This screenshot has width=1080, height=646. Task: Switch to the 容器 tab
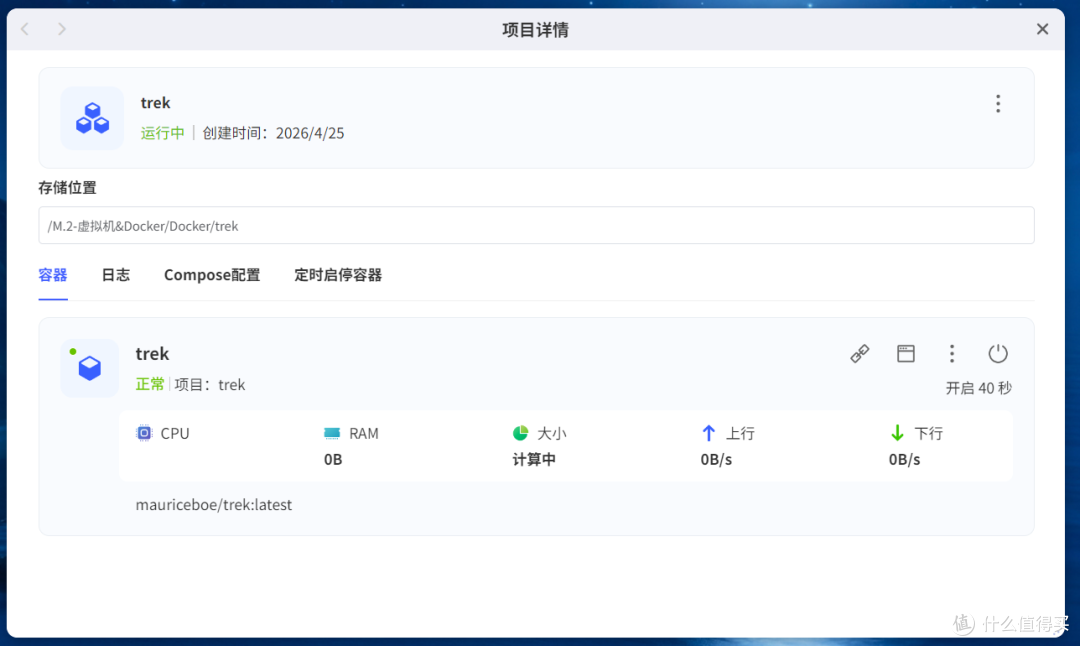tap(53, 275)
